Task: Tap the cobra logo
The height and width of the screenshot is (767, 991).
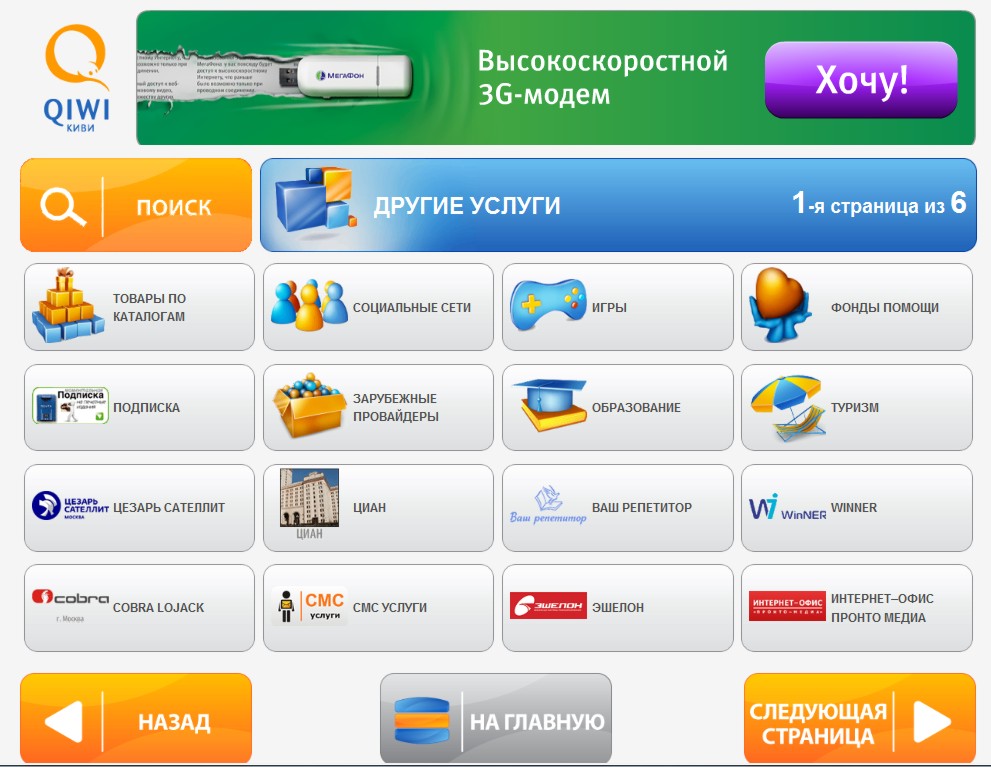Action: click(70, 605)
